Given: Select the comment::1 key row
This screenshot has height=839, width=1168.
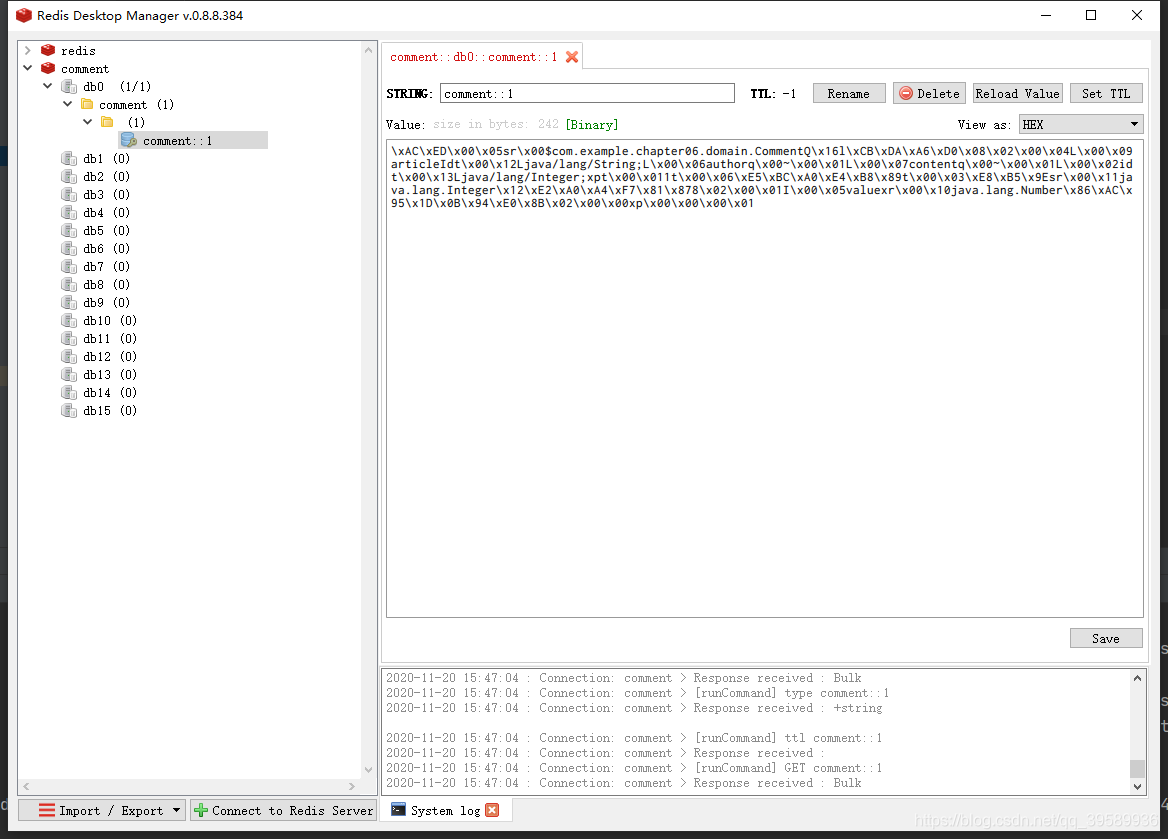Looking at the screenshot, I should [193, 140].
